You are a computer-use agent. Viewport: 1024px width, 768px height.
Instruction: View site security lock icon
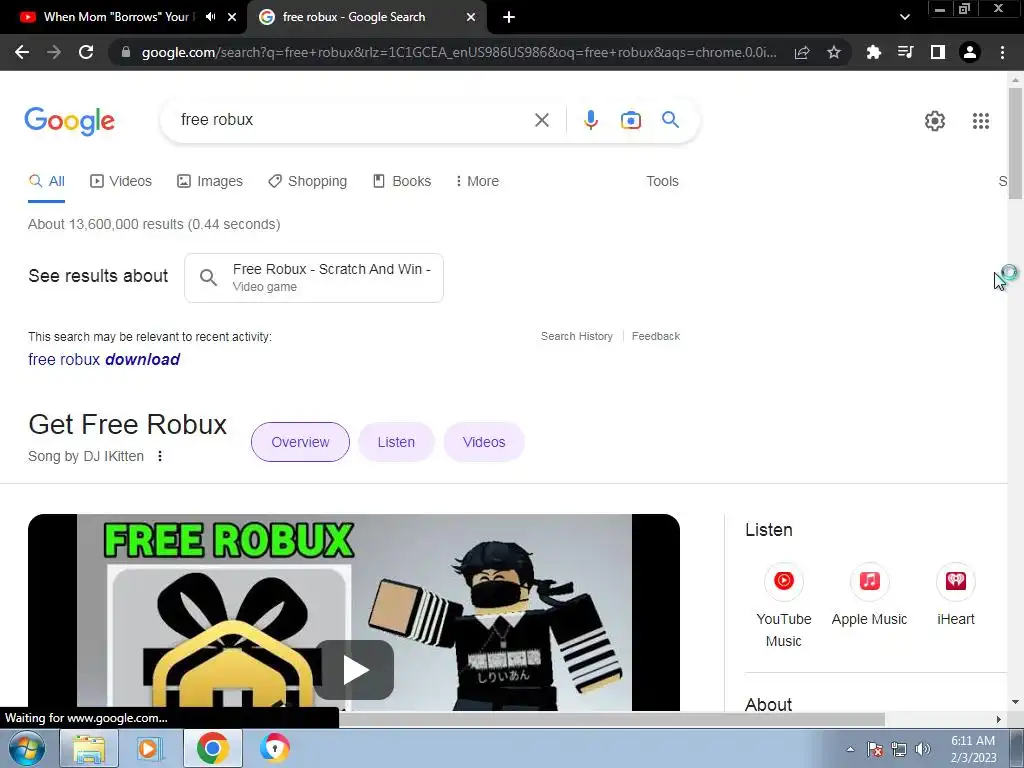pyautogui.click(x=126, y=52)
